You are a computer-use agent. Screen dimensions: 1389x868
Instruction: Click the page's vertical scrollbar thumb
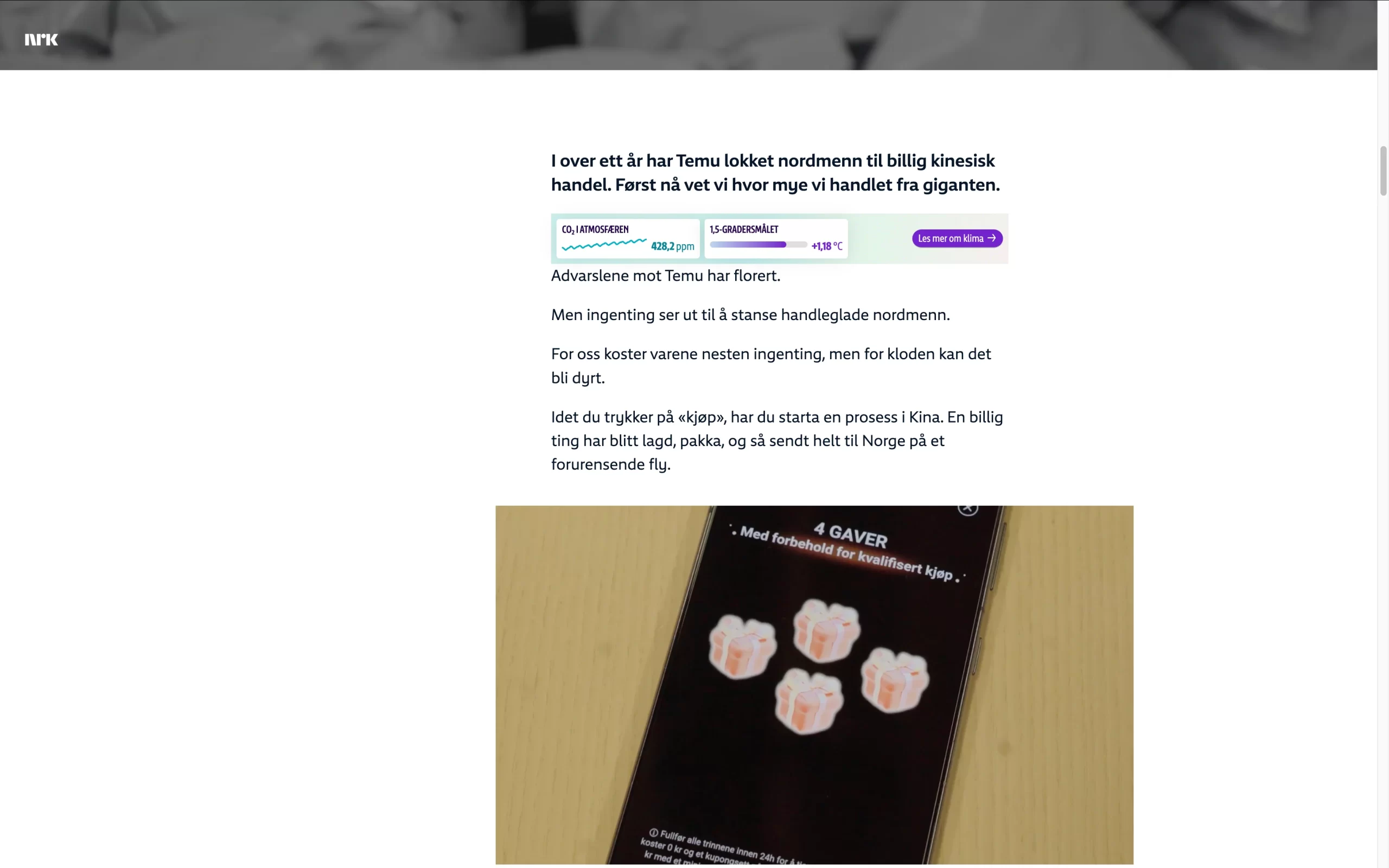tap(1383, 171)
